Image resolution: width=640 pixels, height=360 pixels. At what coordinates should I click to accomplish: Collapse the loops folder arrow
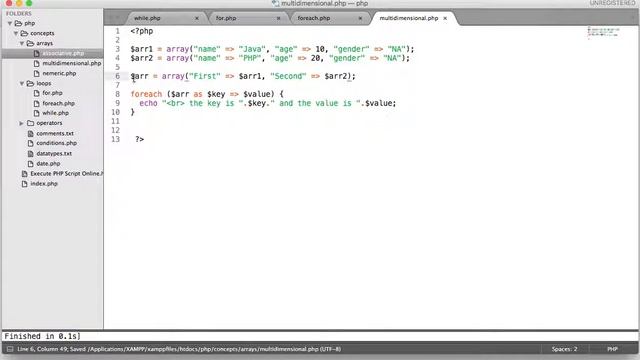coord(22,83)
